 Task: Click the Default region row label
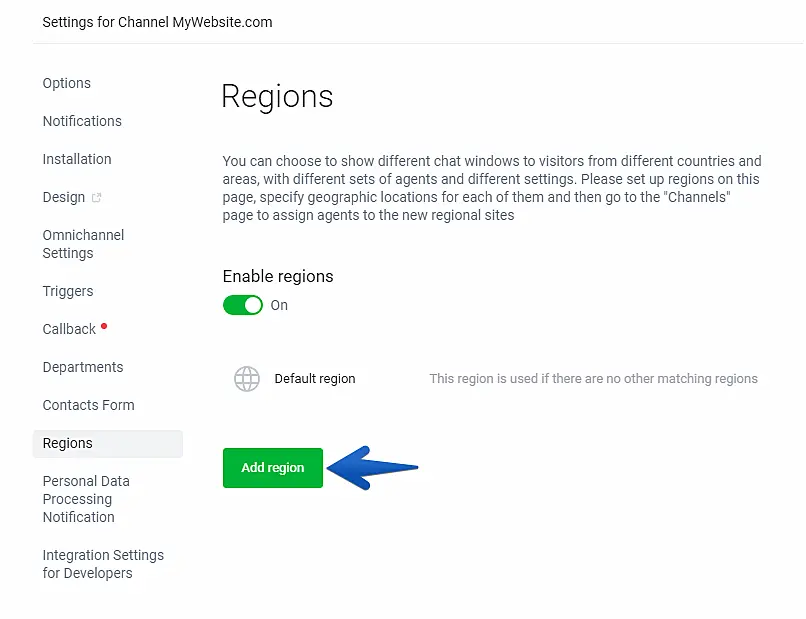[x=315, y=379]
